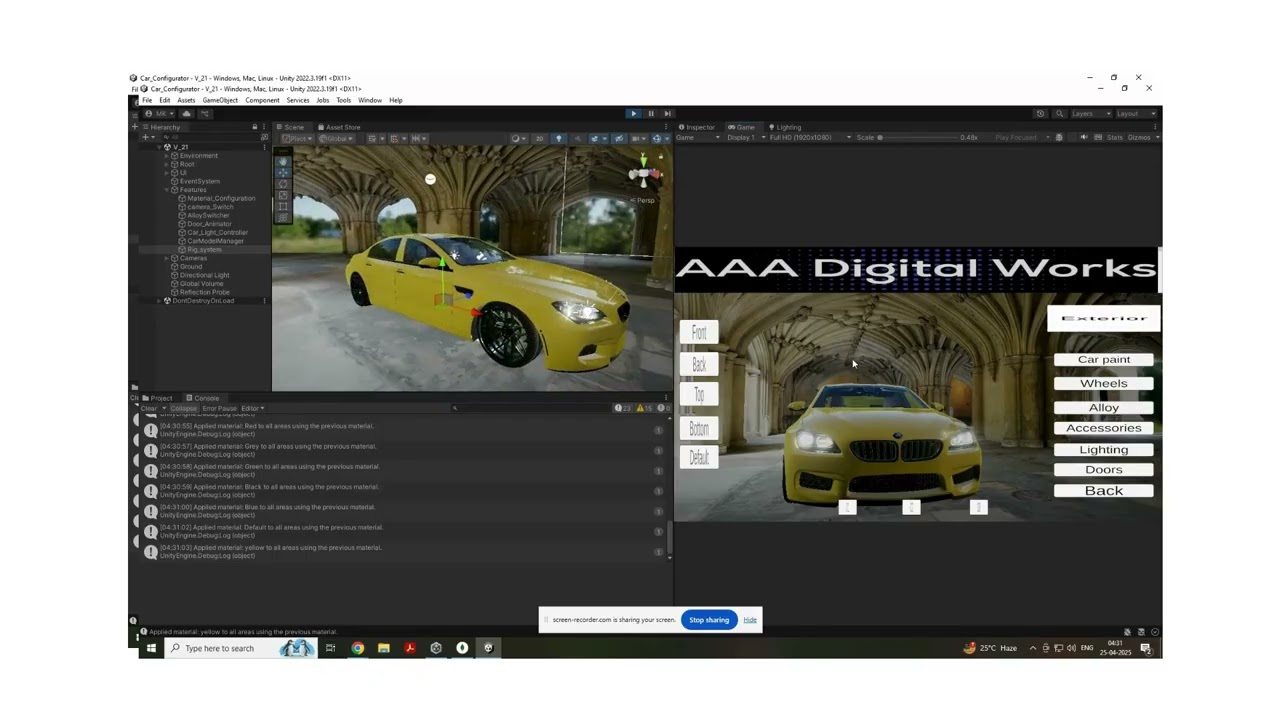Toggle error count filter in Console
Viewport: 1280px width, 720px height.
tap(663, 408)
